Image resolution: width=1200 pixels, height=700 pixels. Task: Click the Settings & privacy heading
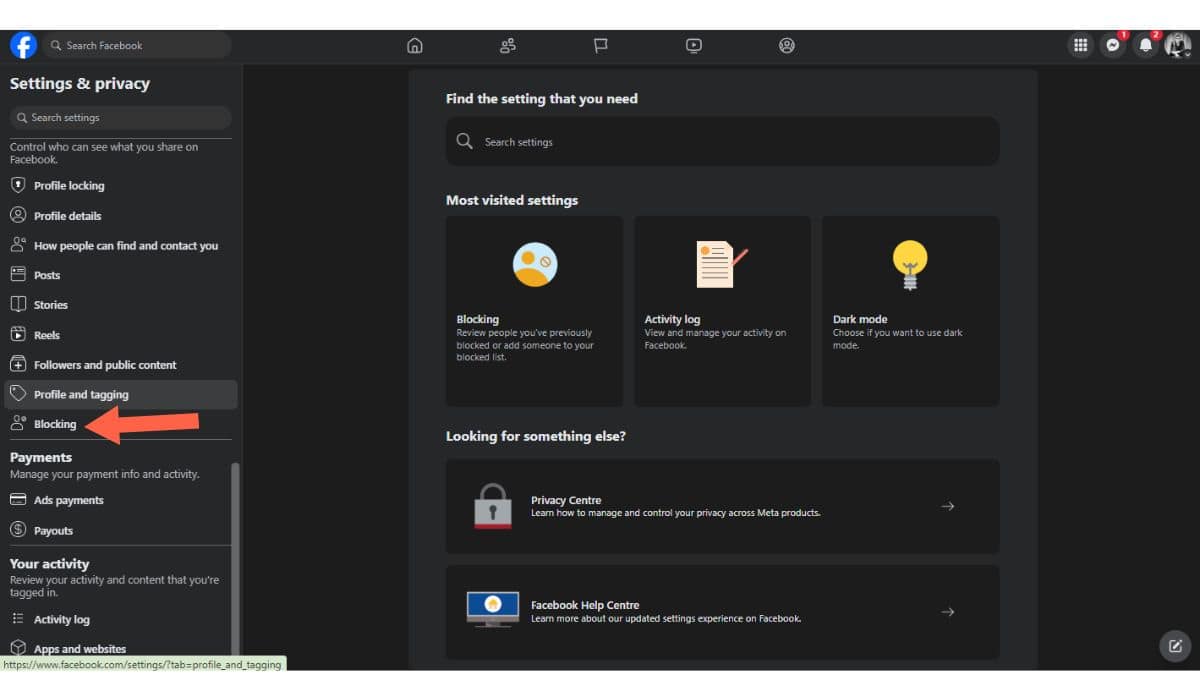80,84
